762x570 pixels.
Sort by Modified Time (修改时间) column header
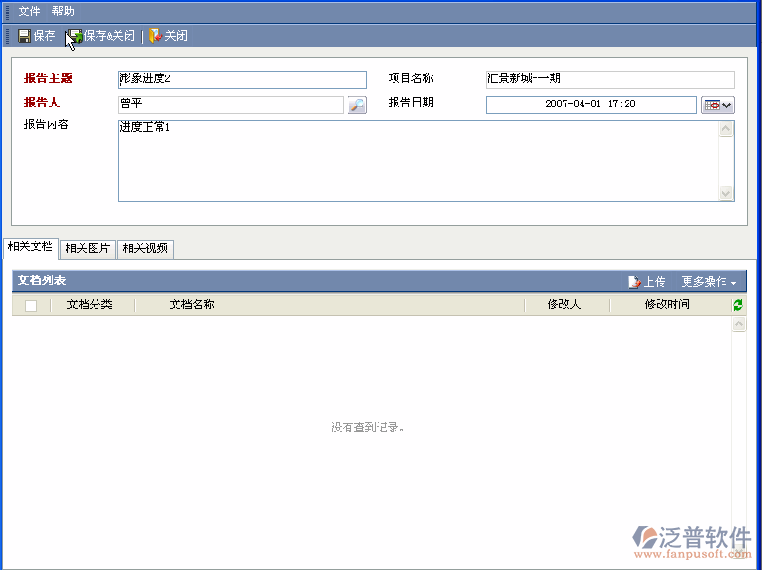point(667,305)
